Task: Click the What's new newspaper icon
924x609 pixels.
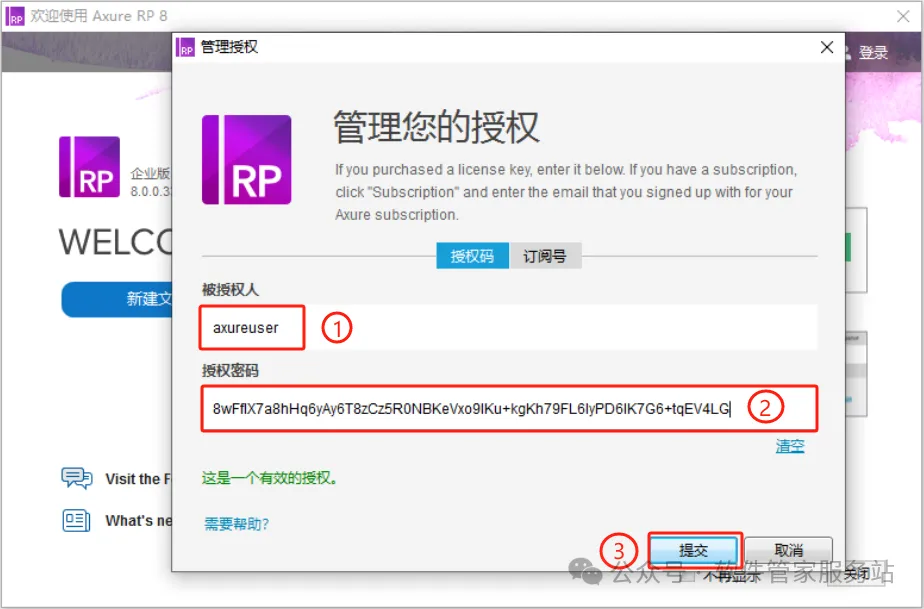Action: point(77,521)
